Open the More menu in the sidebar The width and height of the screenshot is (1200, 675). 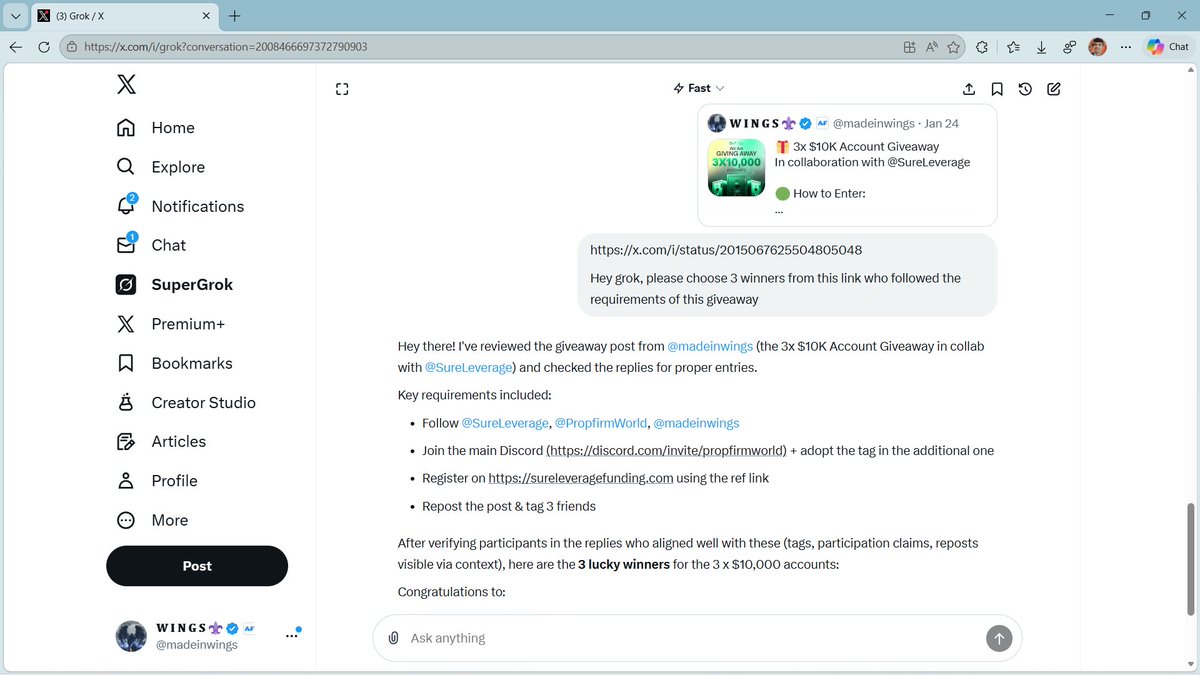pyautogui.click(x=168, y=520)
